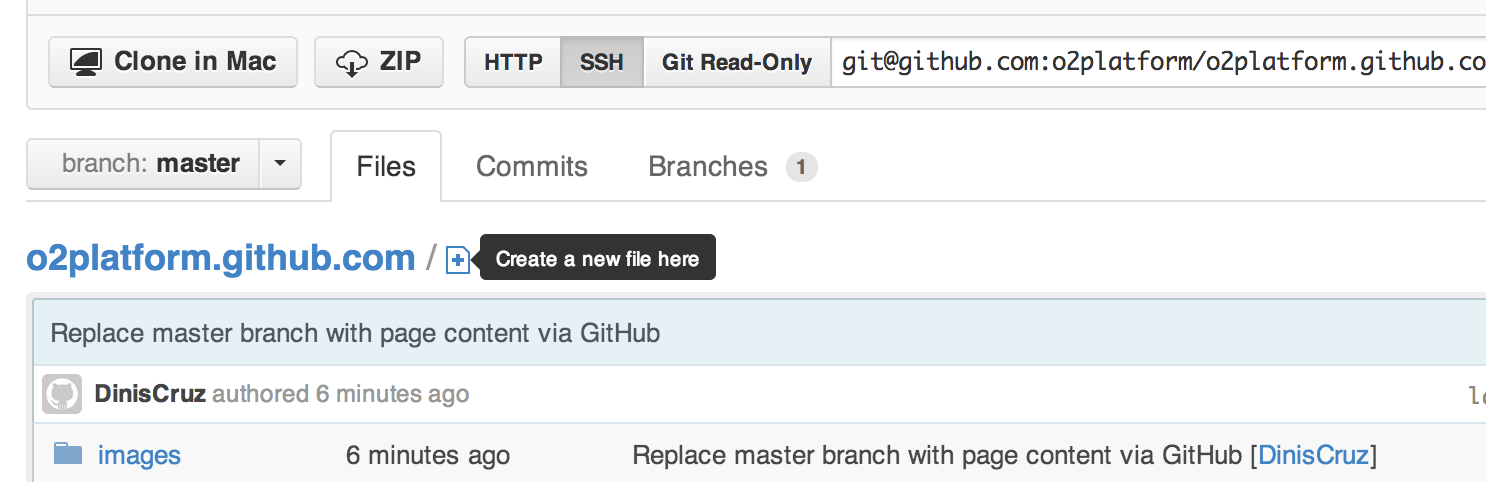Select the HTTP clone protocol
The height and width of the screenshot is (482, 1486).
[513, 62]
